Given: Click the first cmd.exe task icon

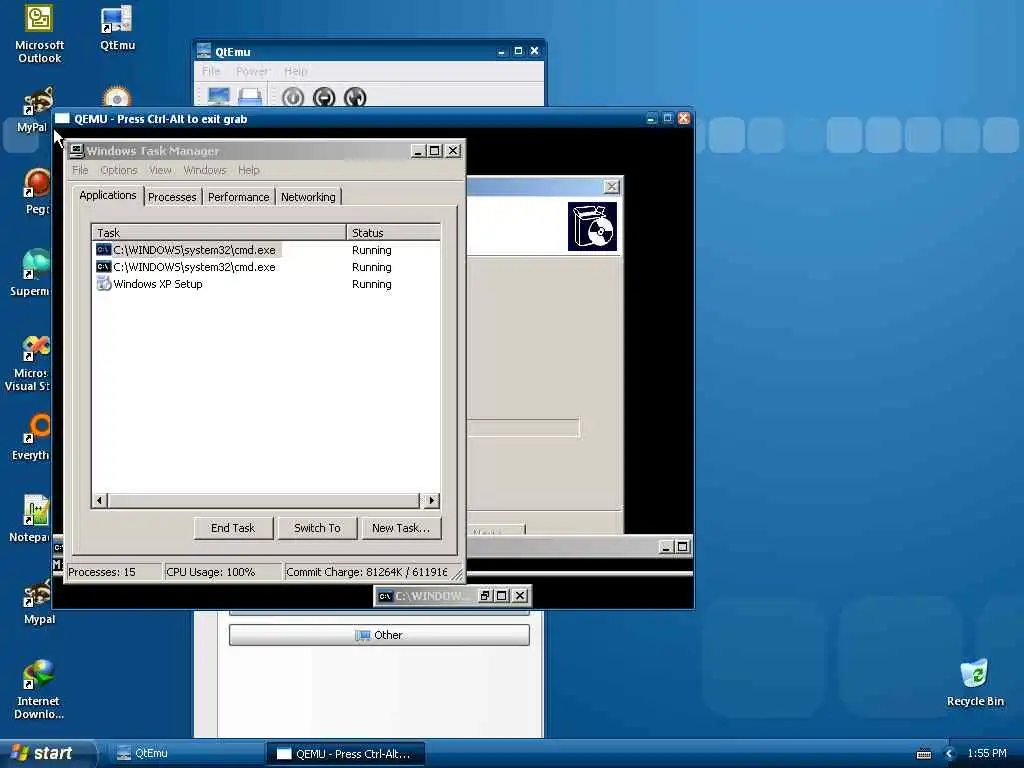Looking at the screenshot, I should [x=103, y=250].
